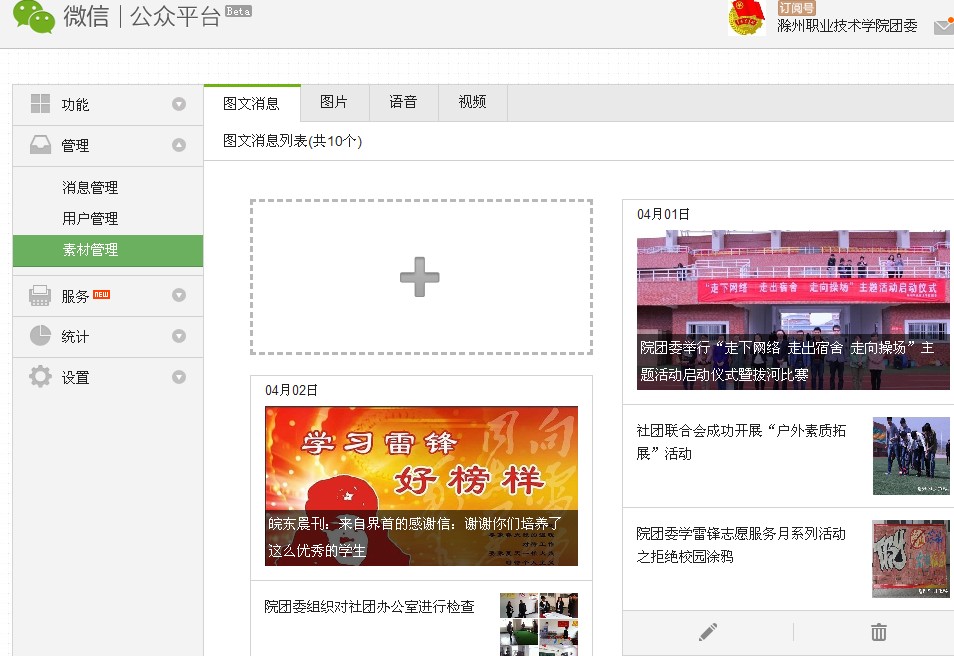Expand the 功能 menu arrow
This screenshot has width=954, height=656.
click(179, 104)
